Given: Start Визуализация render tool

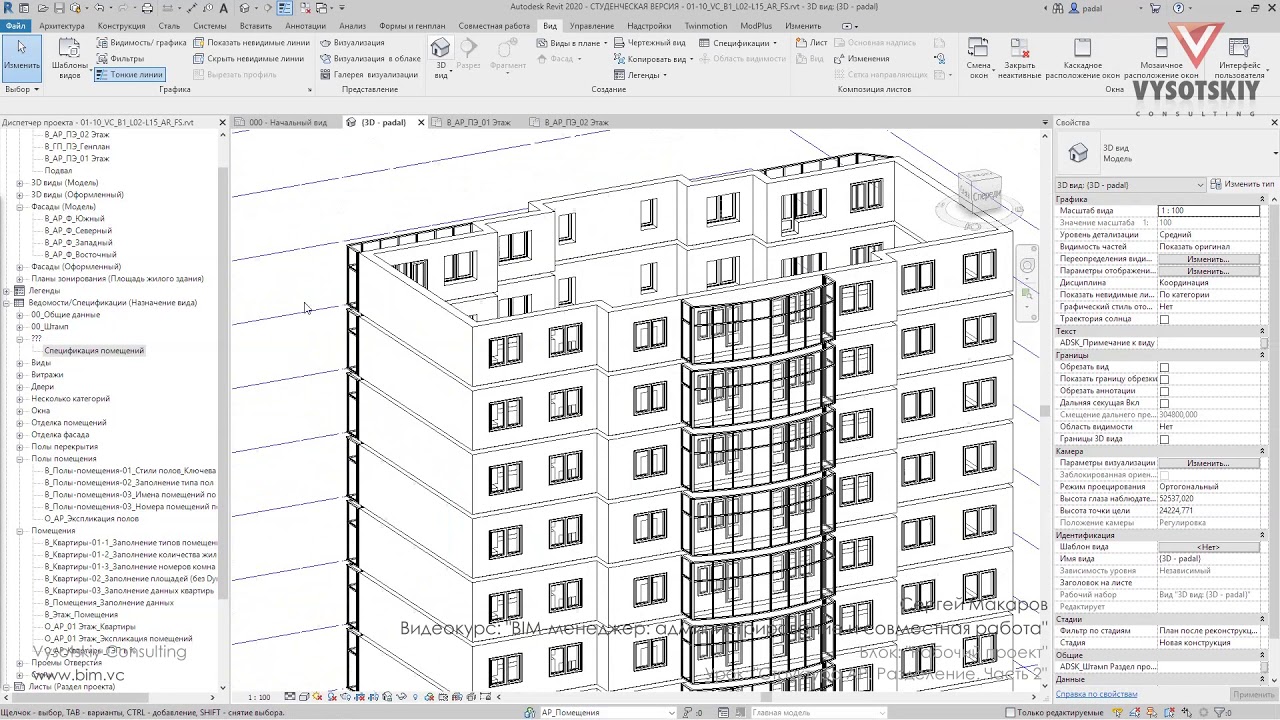Looking at the screenshot, I should coord(352,43).
